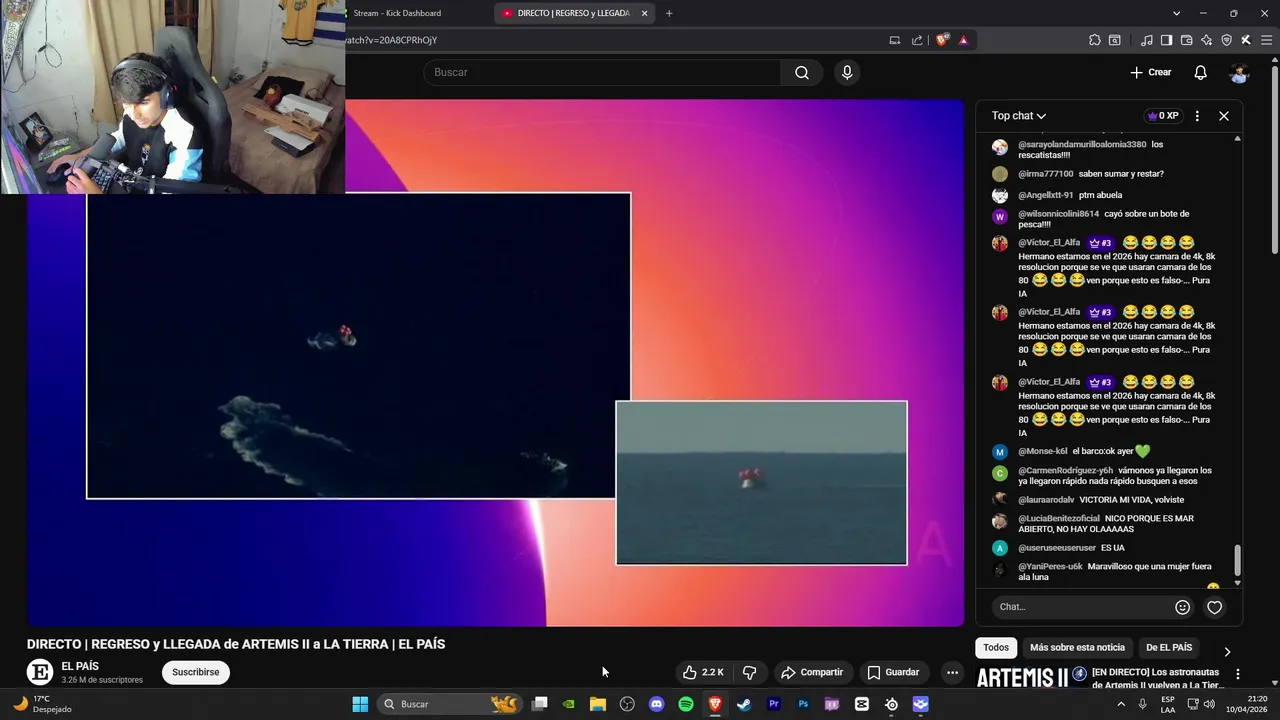
Task: Open the chat options three-dot menu
Action: click(1197, 116)
